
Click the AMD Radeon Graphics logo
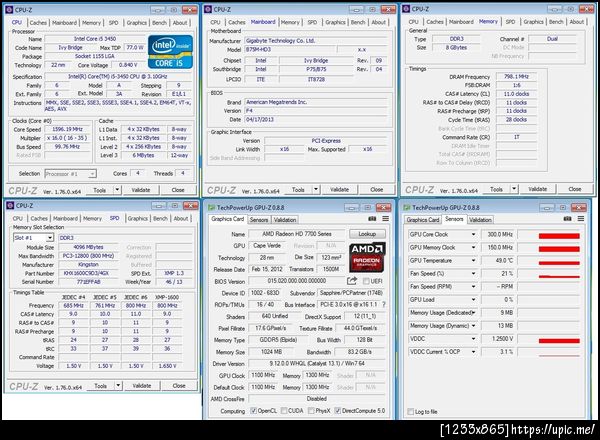coord(367,257)
